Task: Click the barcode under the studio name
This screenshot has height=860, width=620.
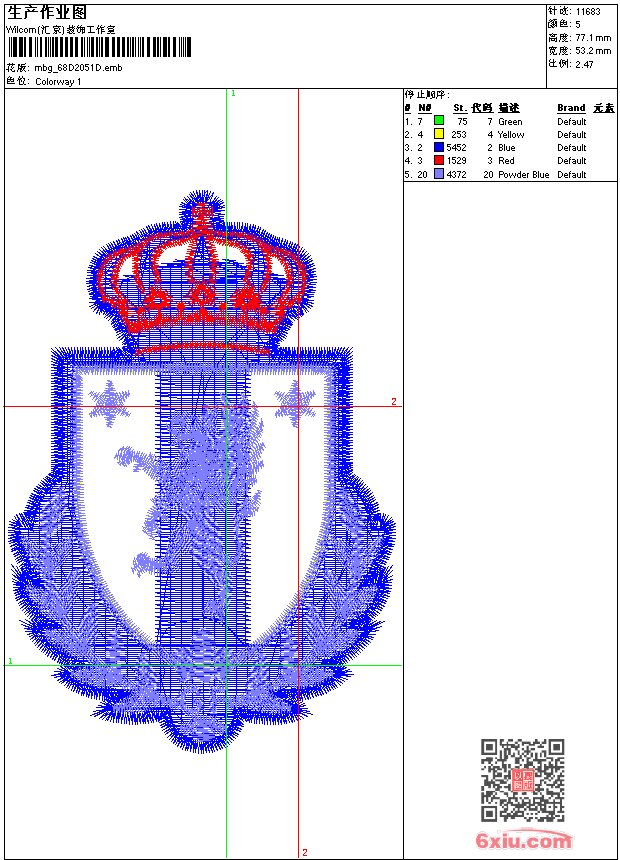Action: click(x=99, y=47)
